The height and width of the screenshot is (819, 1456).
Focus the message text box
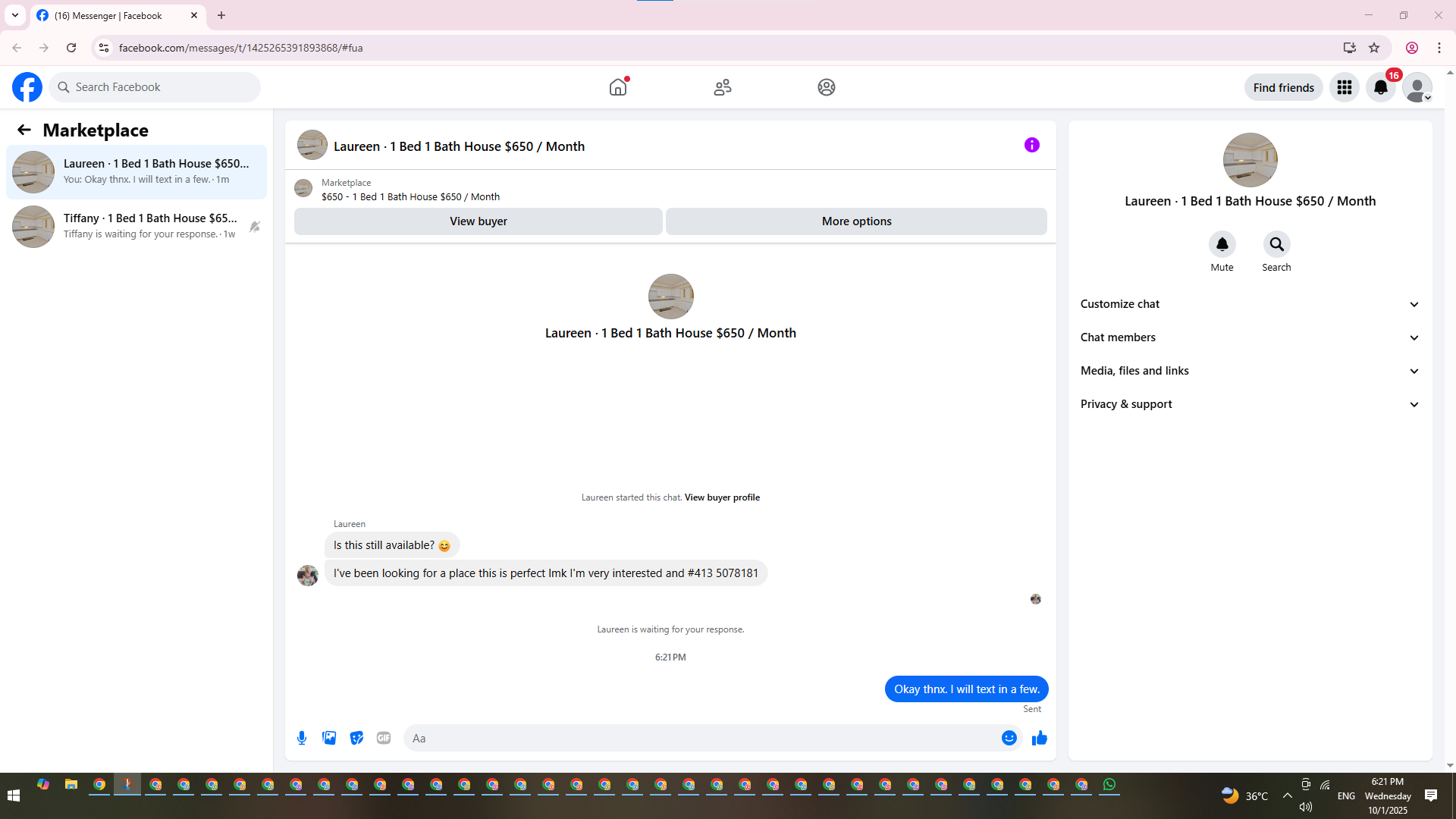(x=701, y=738)
